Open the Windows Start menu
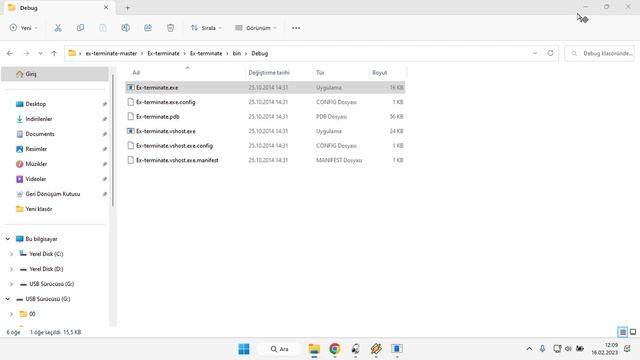The width and height of the screenshot is (640, 360). pos(244,349)
